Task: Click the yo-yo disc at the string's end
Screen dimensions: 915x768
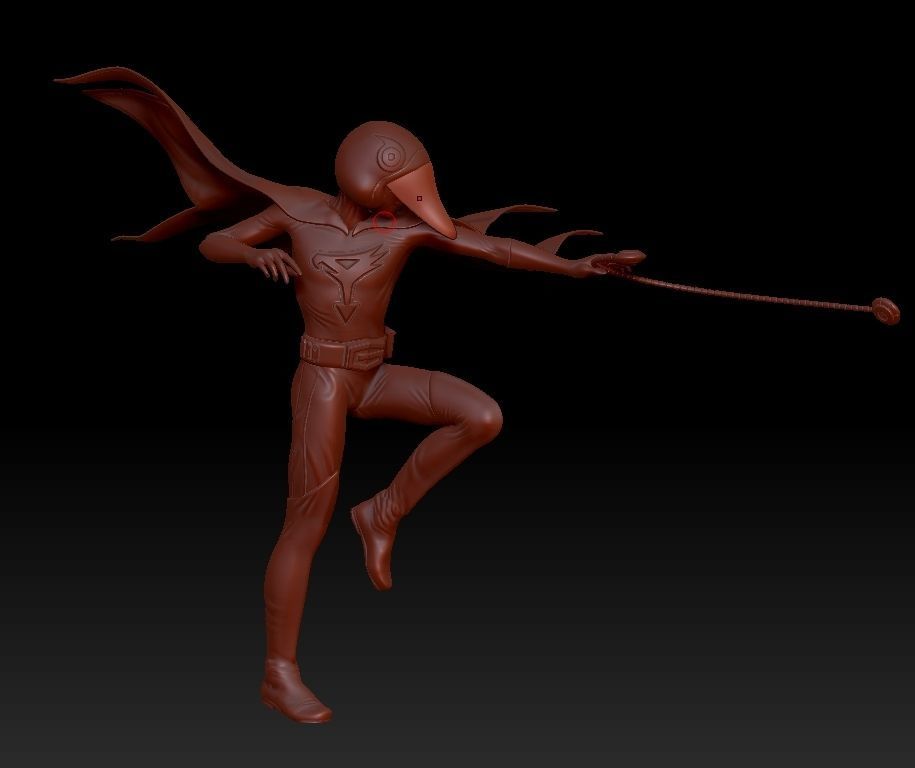Action: click(886, 310)
